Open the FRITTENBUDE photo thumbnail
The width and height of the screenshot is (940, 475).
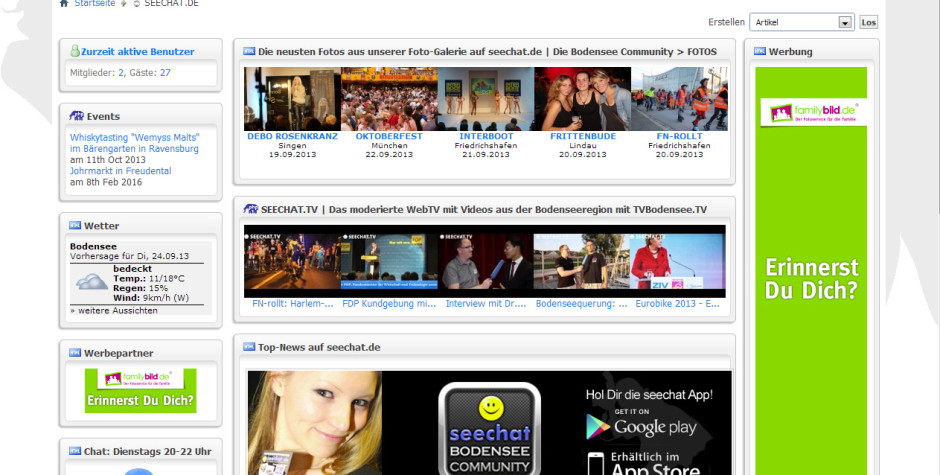[583, 99]
